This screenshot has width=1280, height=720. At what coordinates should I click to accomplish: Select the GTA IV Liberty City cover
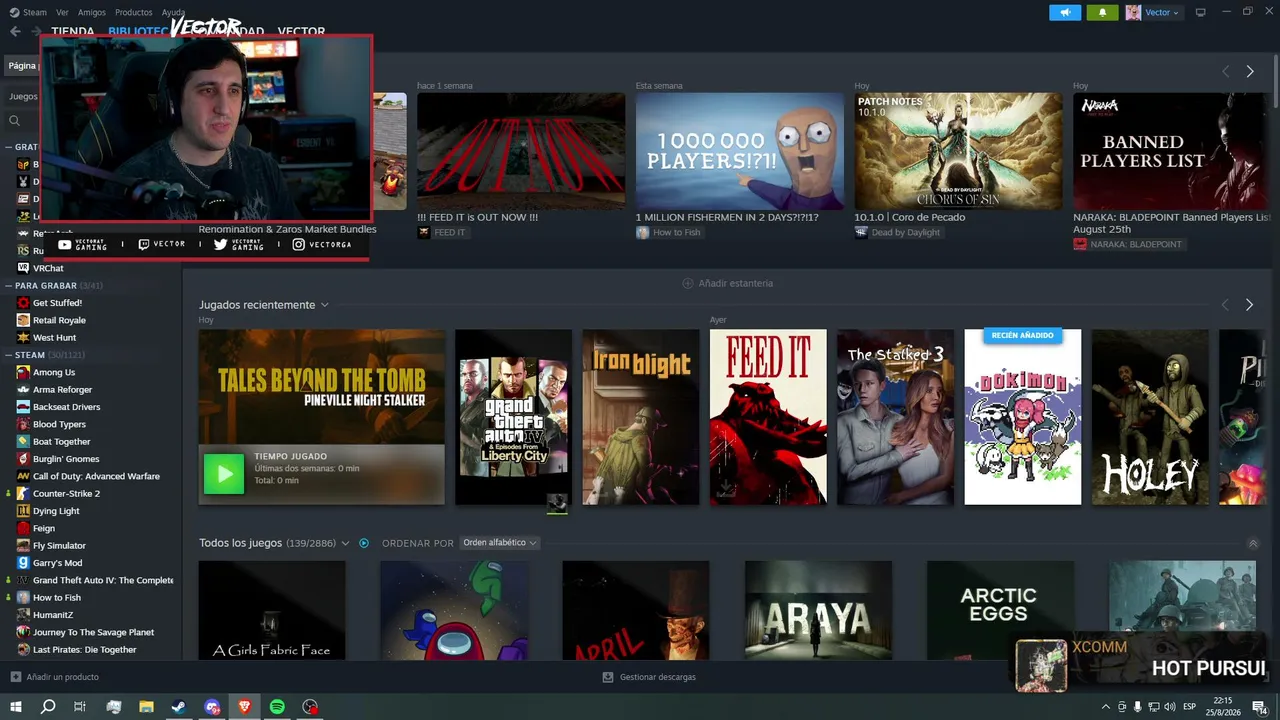coord(513,417)
